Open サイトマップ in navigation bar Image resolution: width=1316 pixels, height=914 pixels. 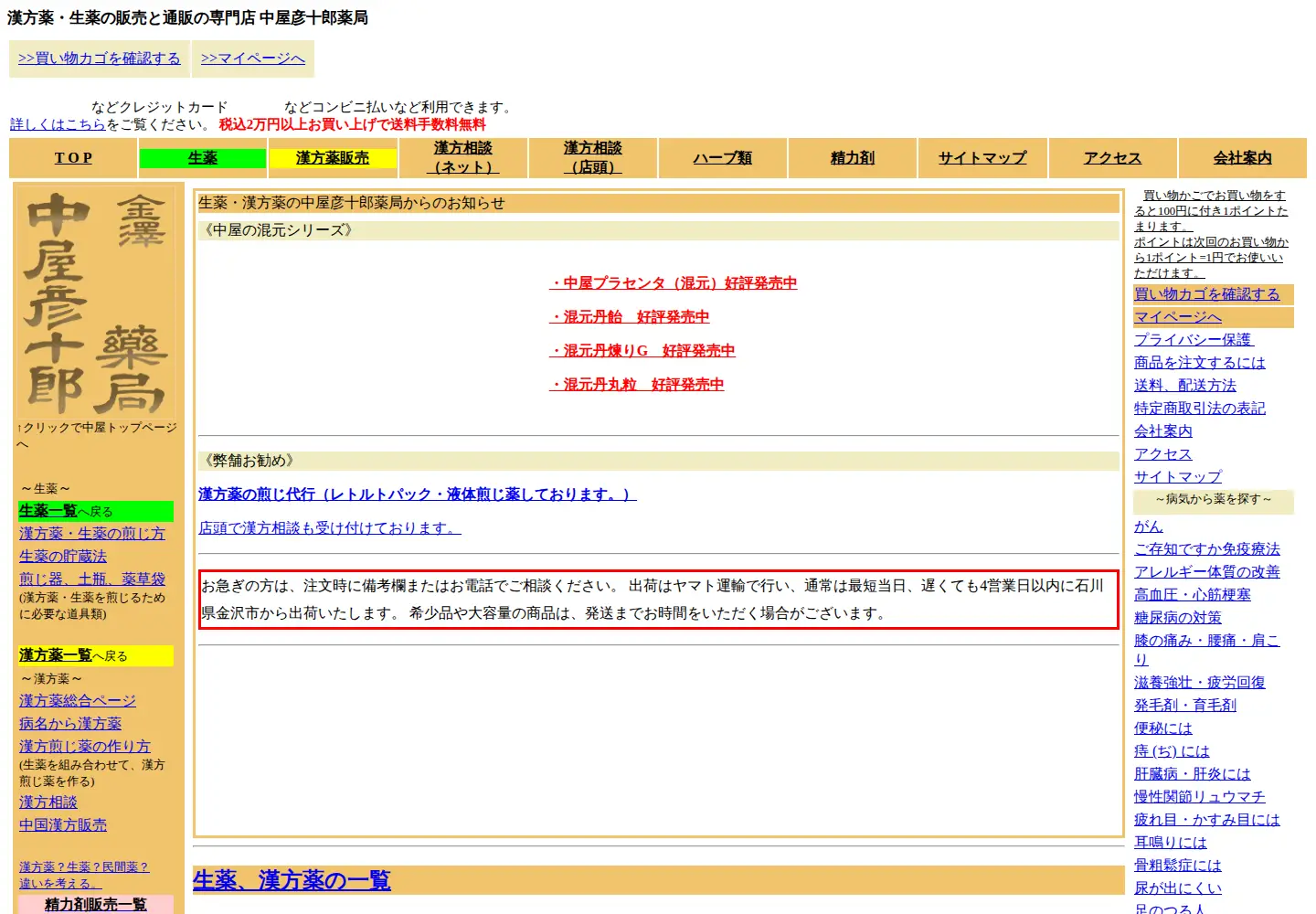(982, 158)
